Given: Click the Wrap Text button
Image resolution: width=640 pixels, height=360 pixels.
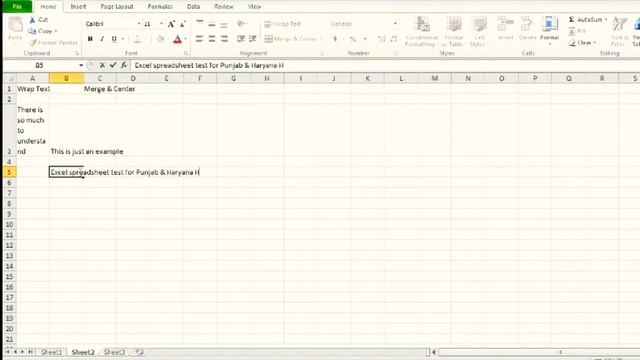Looking at the screenshot, I should pyautogui.click(x=282, y=24).
